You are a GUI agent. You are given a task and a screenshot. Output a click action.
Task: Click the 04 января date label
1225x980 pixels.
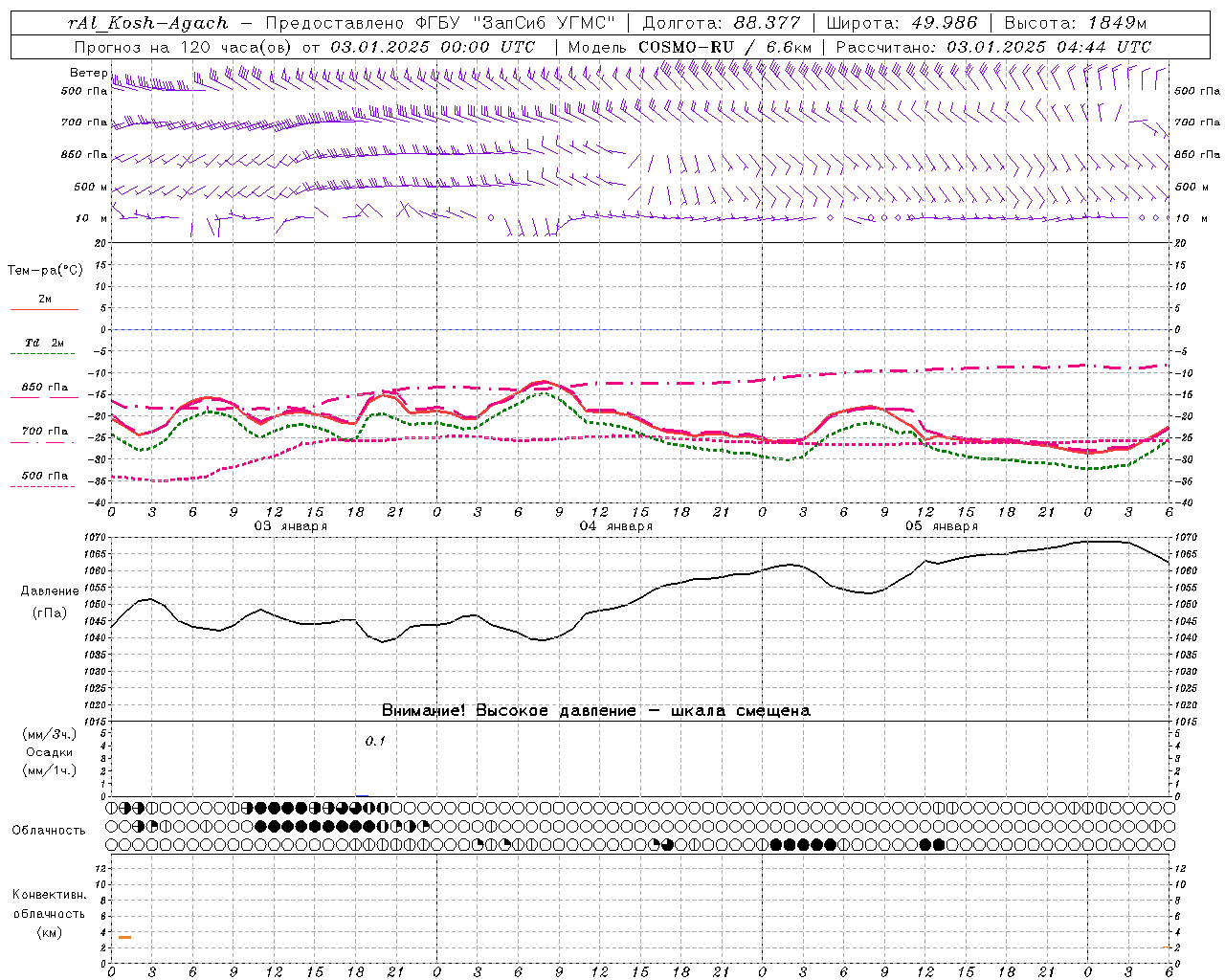click(x=615, y=526)
